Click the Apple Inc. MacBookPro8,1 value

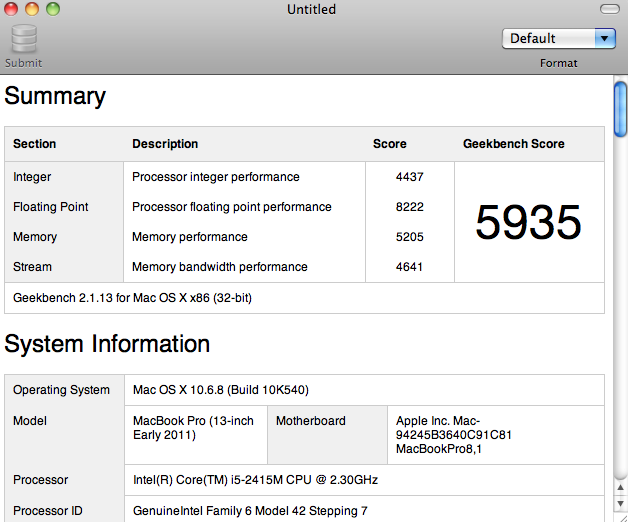(454, 435)
